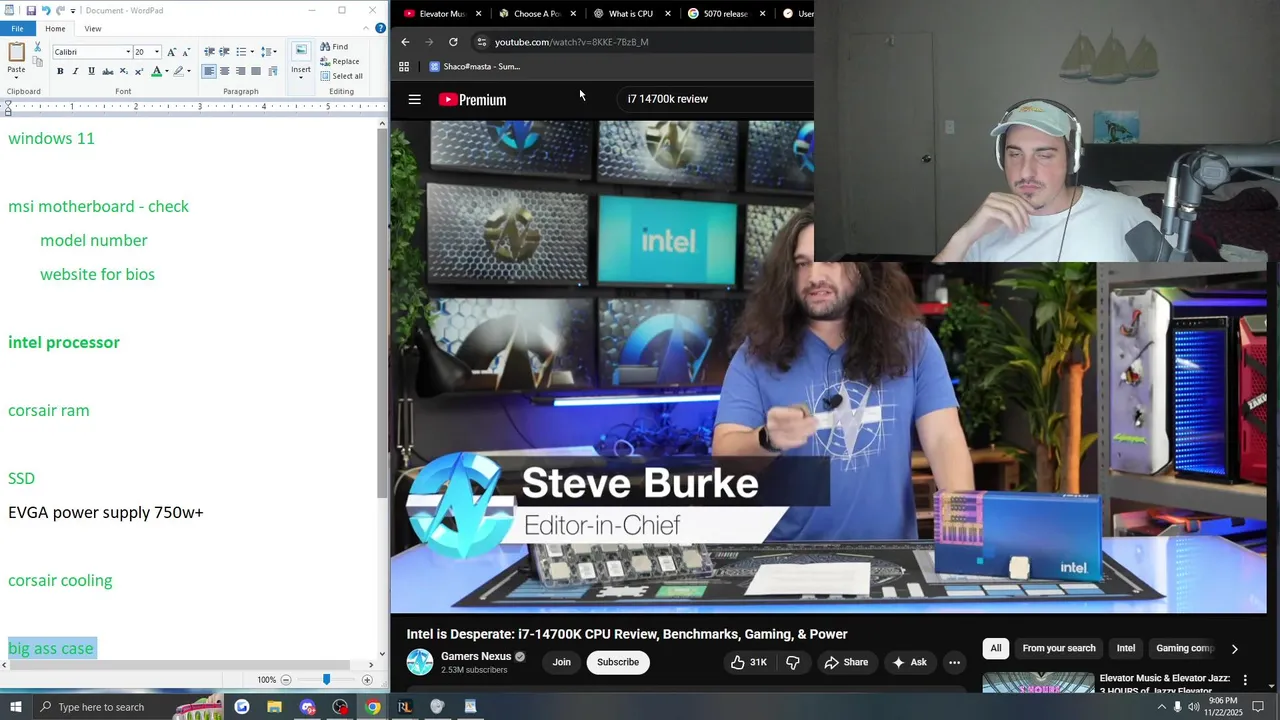Switch to the What is CPU tab
Viewport: 1280px width, 720px height.
tap(630, 14)
